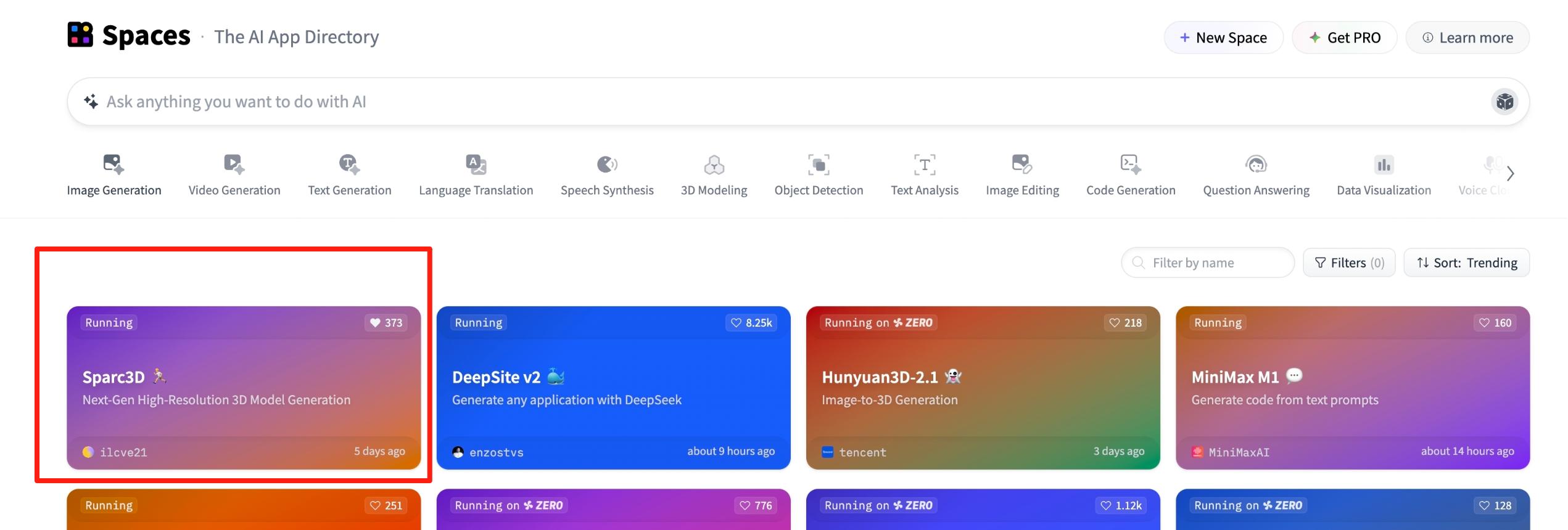
Task: Click the Filter by name field
Action: click(1207, 263)
